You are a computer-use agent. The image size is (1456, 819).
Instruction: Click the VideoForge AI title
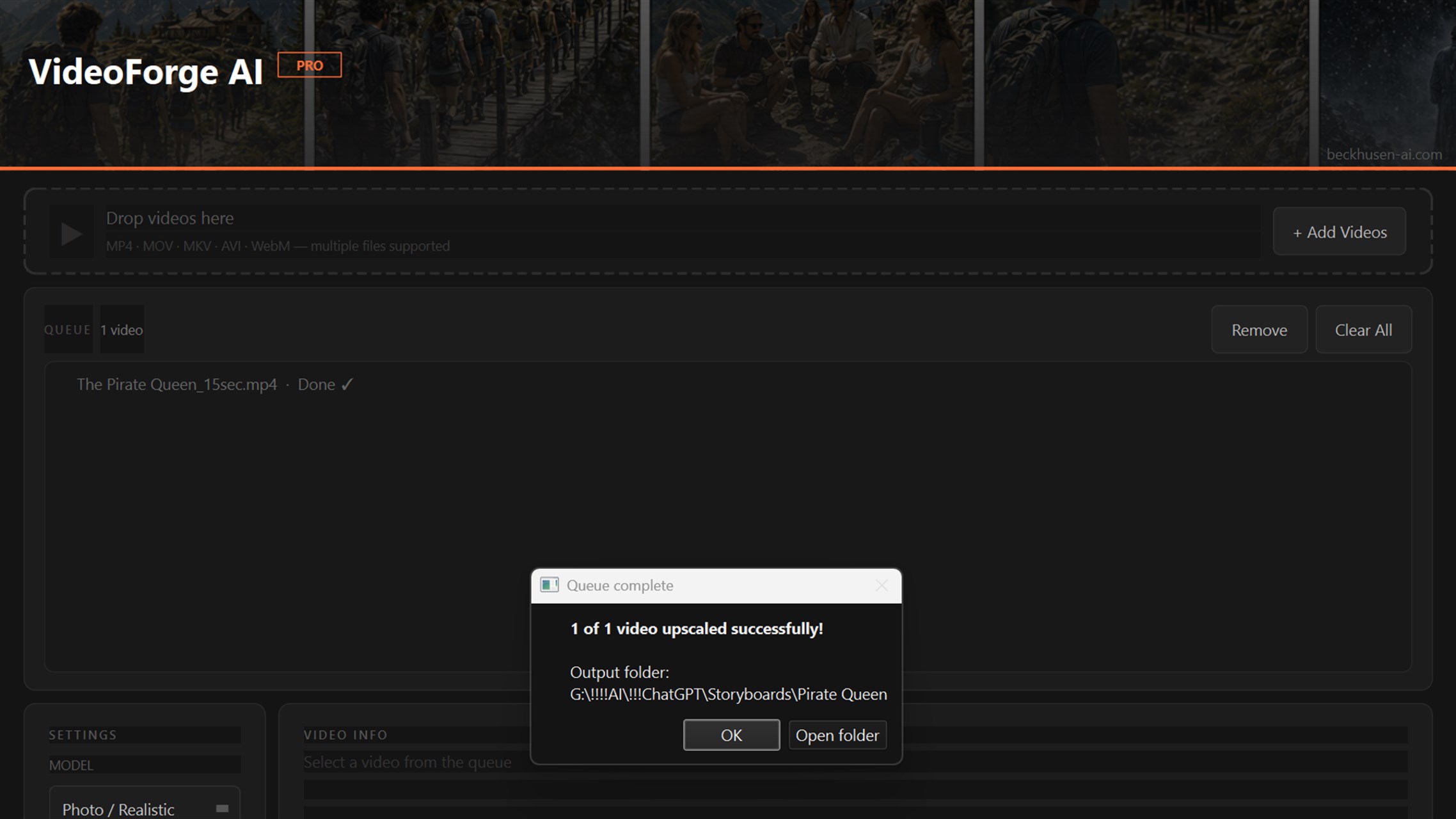146,71
